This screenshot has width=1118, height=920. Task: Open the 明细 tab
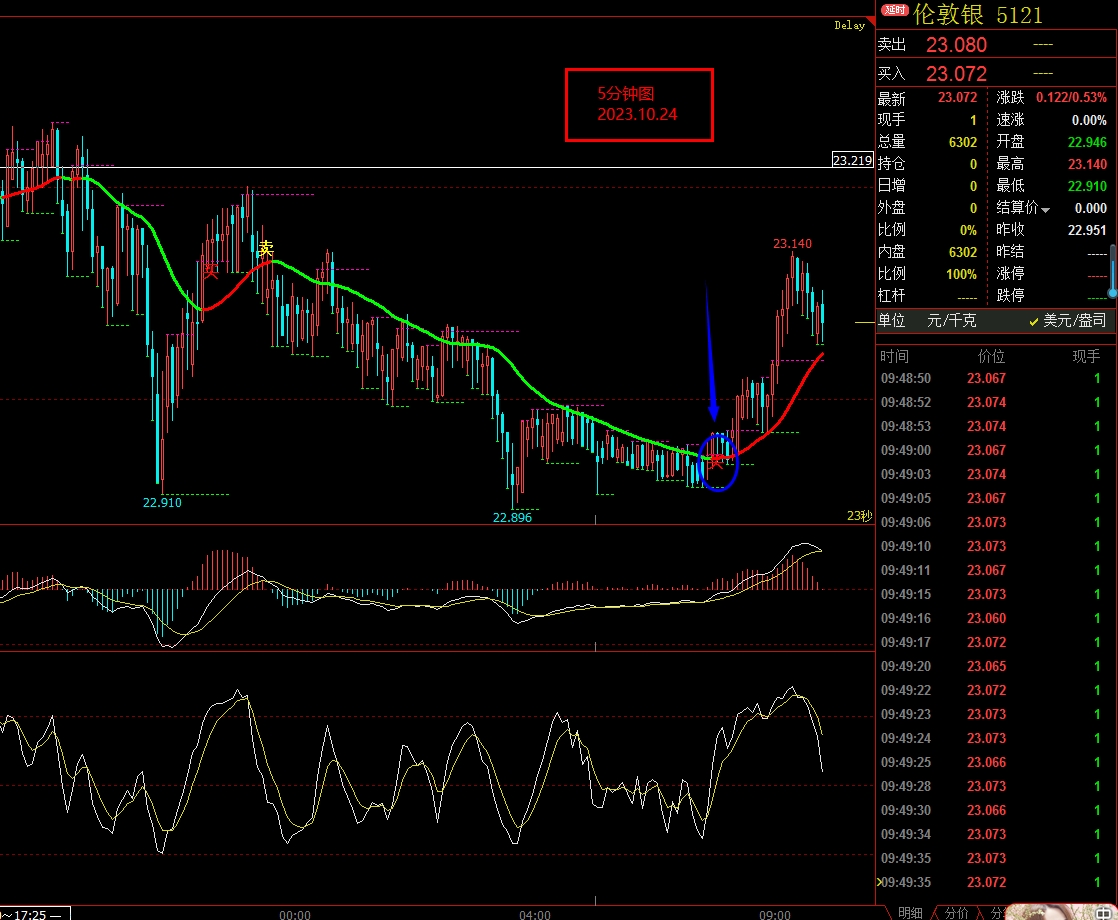point(910,912)
